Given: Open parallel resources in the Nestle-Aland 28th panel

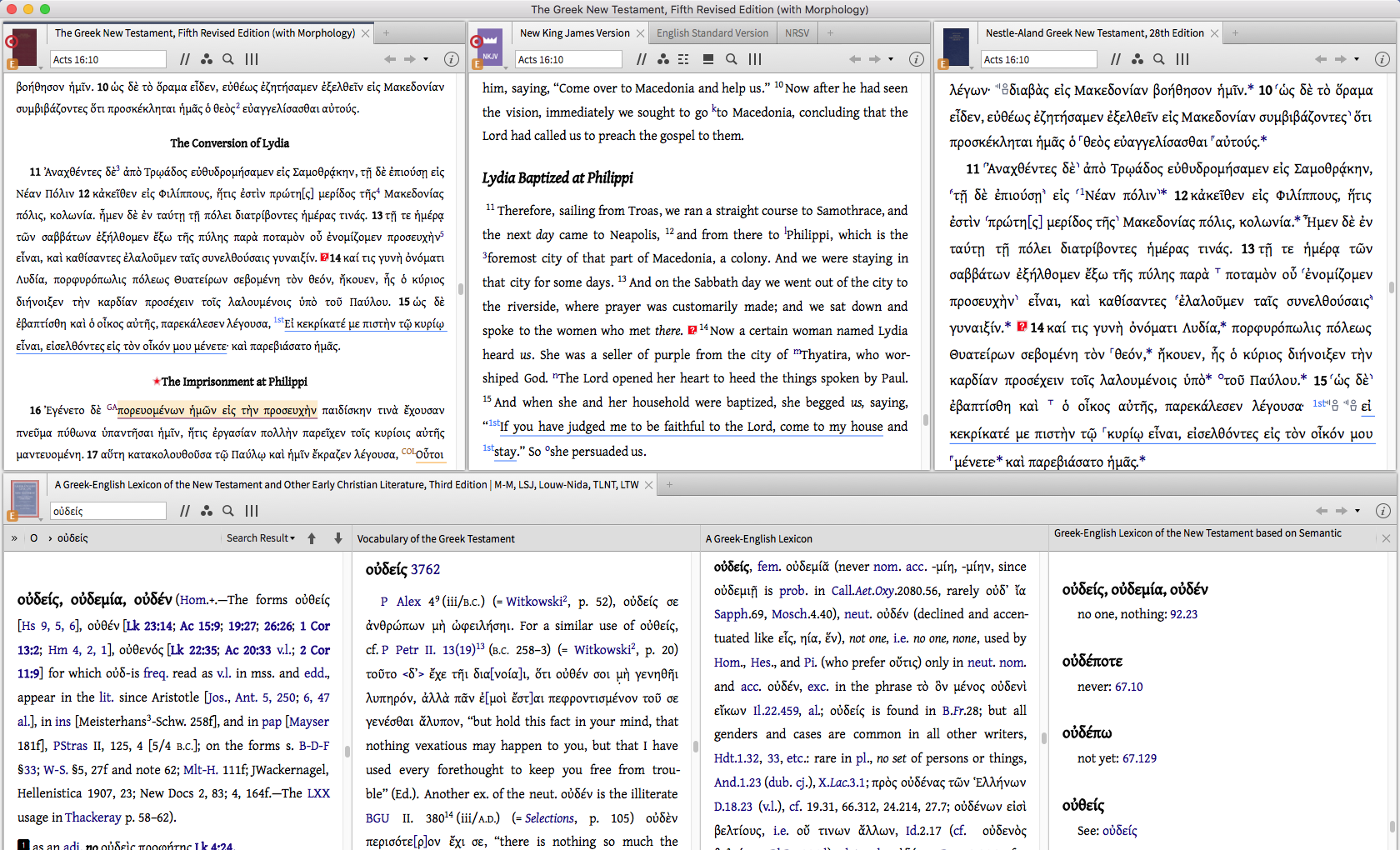Looking at the screenshot, I should (x=1116, y=59).
